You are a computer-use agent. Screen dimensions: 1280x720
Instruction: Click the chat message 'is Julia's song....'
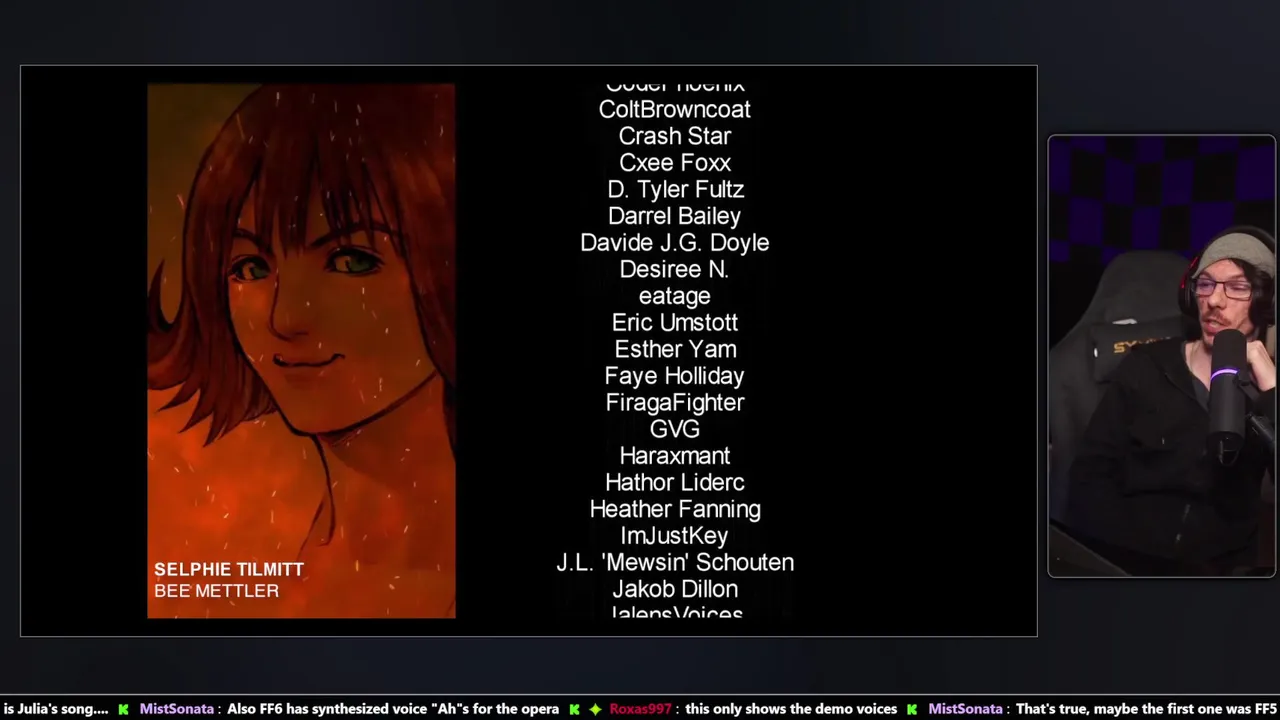[56, 709]
